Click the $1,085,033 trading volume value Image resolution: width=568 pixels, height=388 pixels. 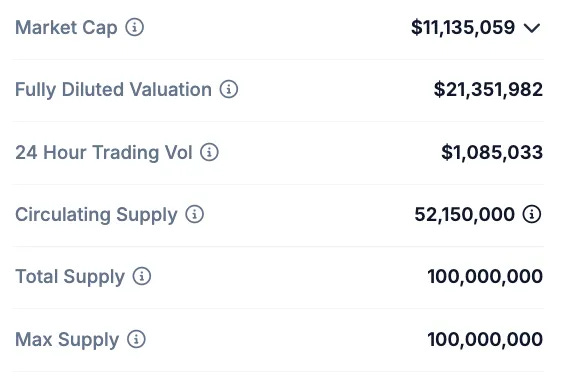[492, 152]
